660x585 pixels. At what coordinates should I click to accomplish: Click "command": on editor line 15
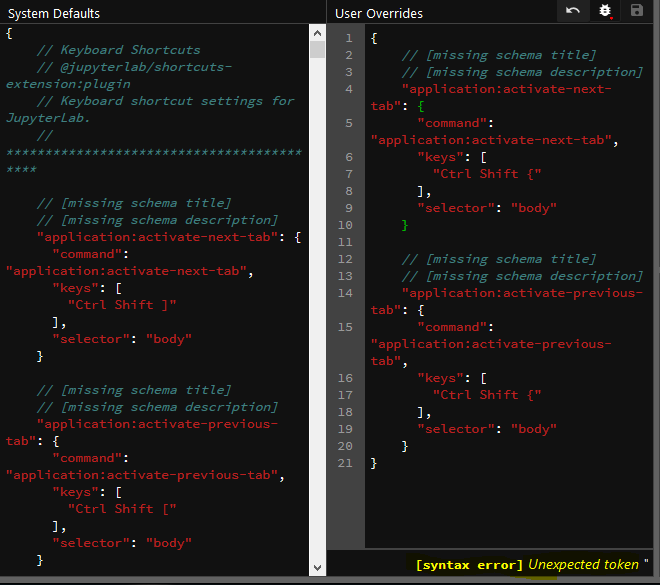pos(455,327)
